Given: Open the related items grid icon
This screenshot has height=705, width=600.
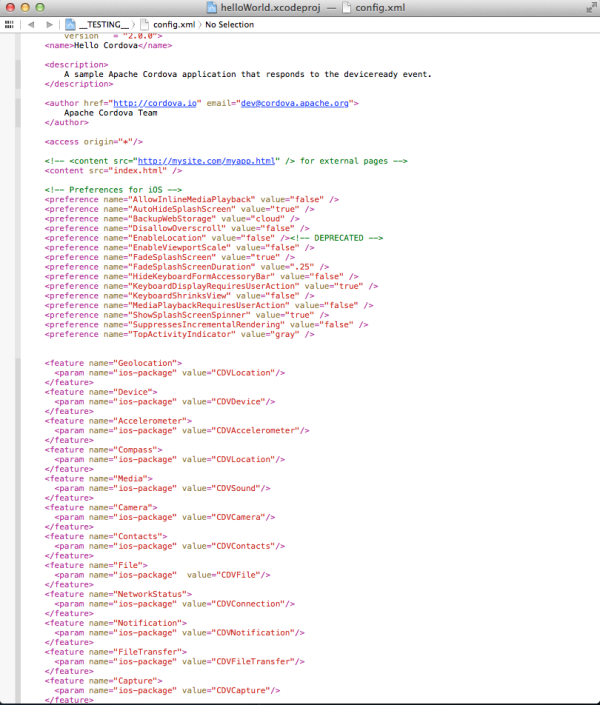Looking at the screenshot, I should (x=9, y=25).
